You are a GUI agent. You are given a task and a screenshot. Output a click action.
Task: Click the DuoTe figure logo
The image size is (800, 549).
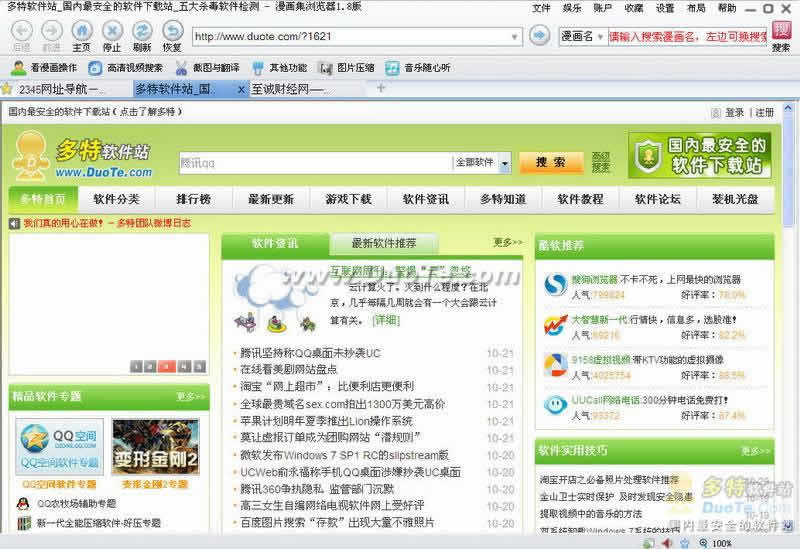[x=32, y=156]
